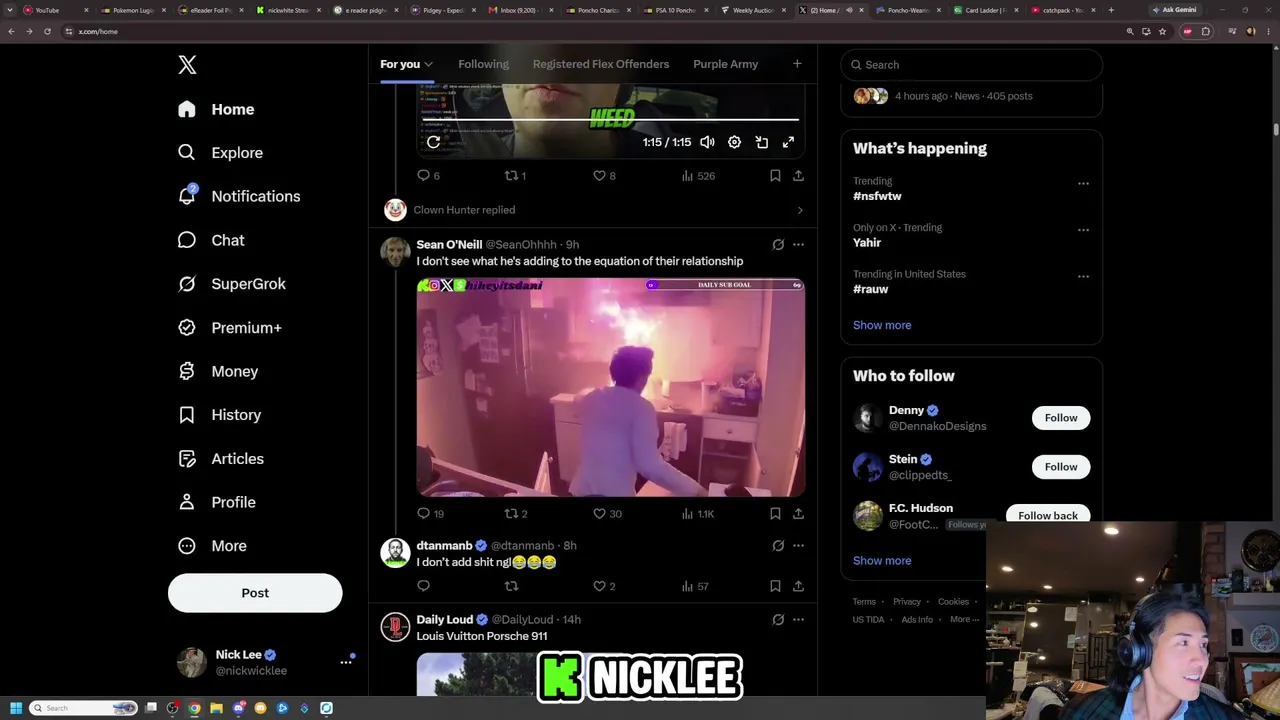Share dtanmanb's post
Screen dimensions: 1280x720
[x=798, y=586]
